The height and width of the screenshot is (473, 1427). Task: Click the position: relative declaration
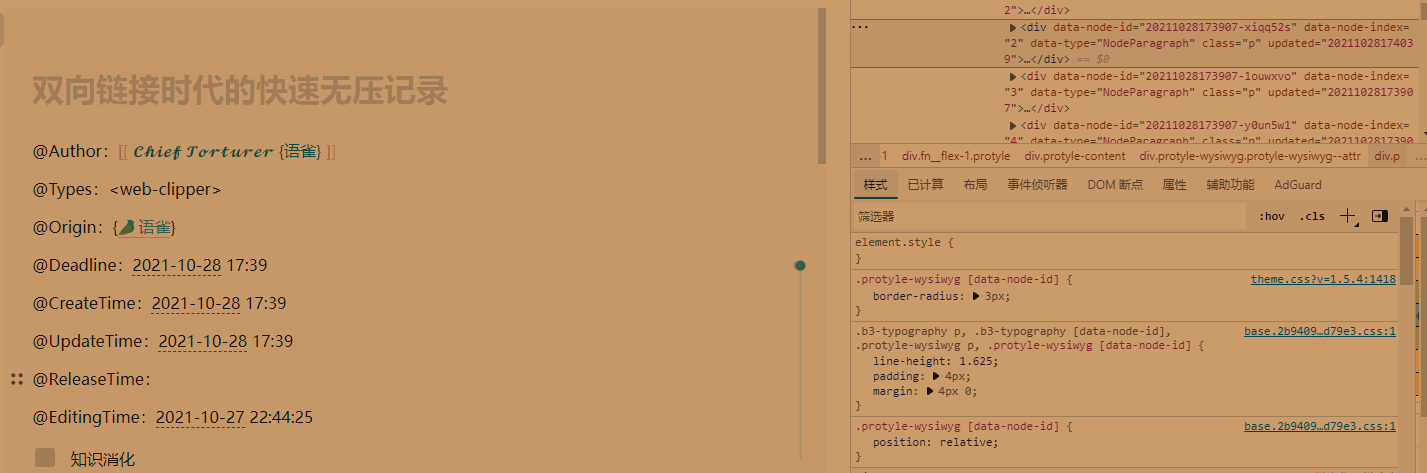click(x=935, y=442)
